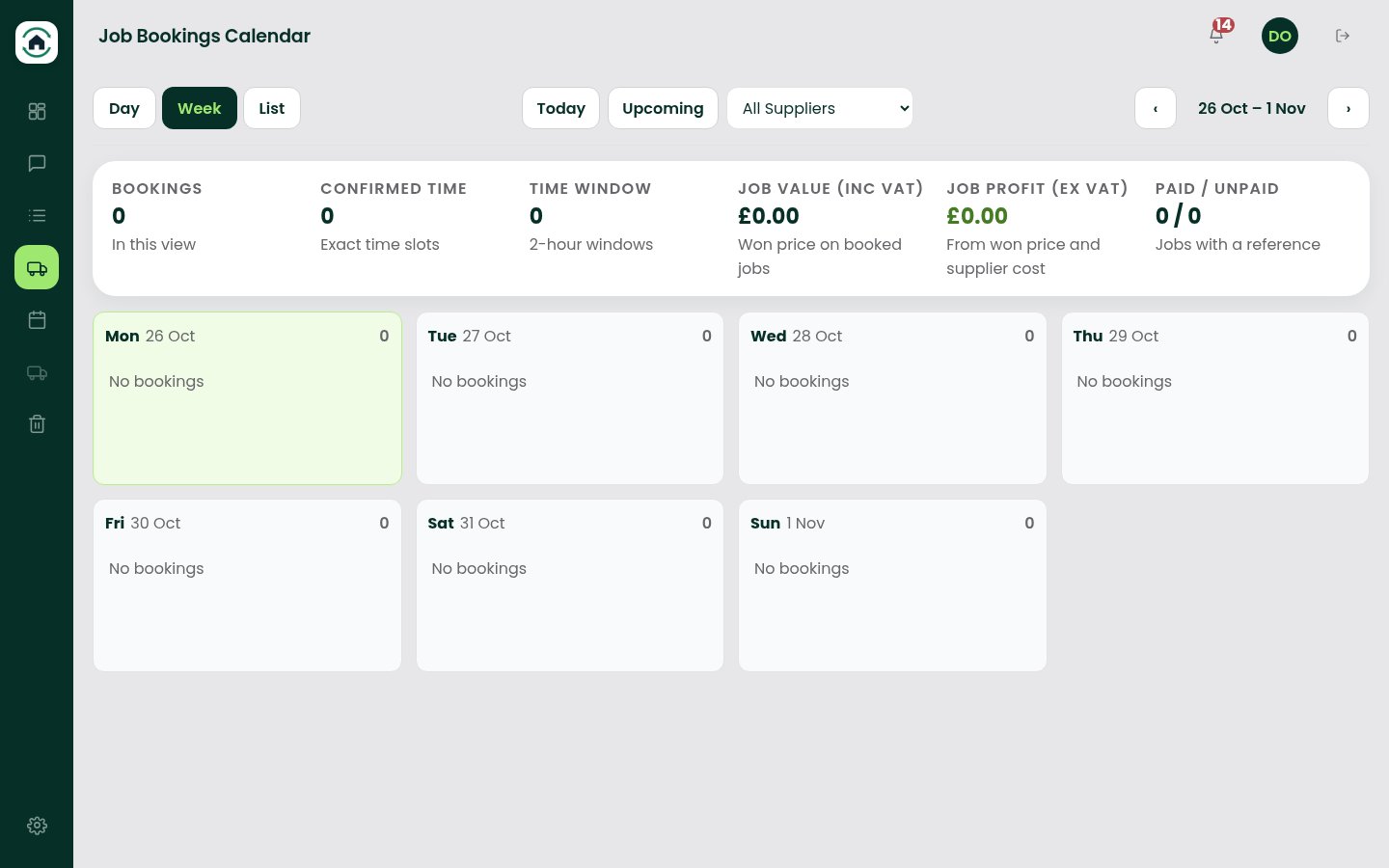
Task: Click the 'In this view' bookings subtitle
Action: (x=153, y=244)
